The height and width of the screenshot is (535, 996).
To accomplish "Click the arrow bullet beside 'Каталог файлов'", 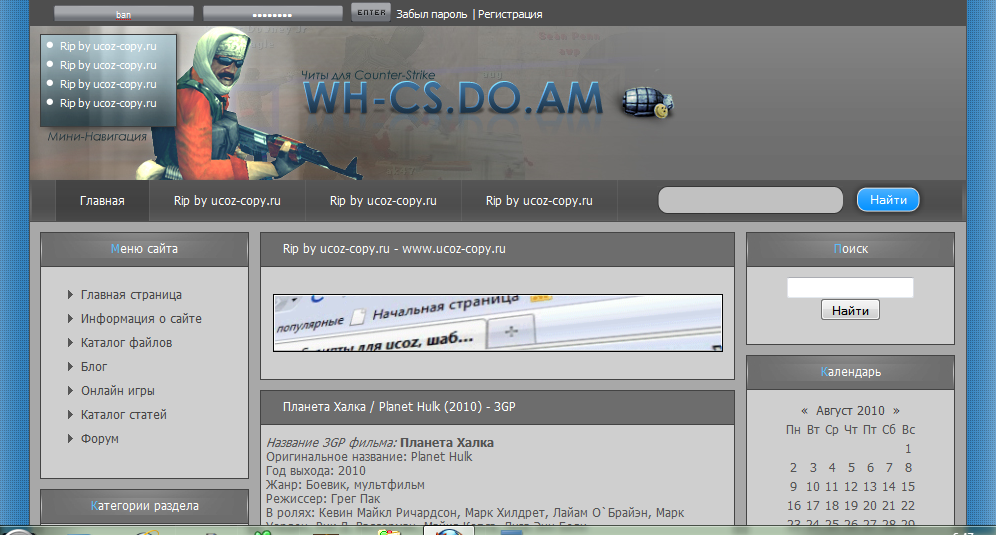I will (x=71, y=342).
